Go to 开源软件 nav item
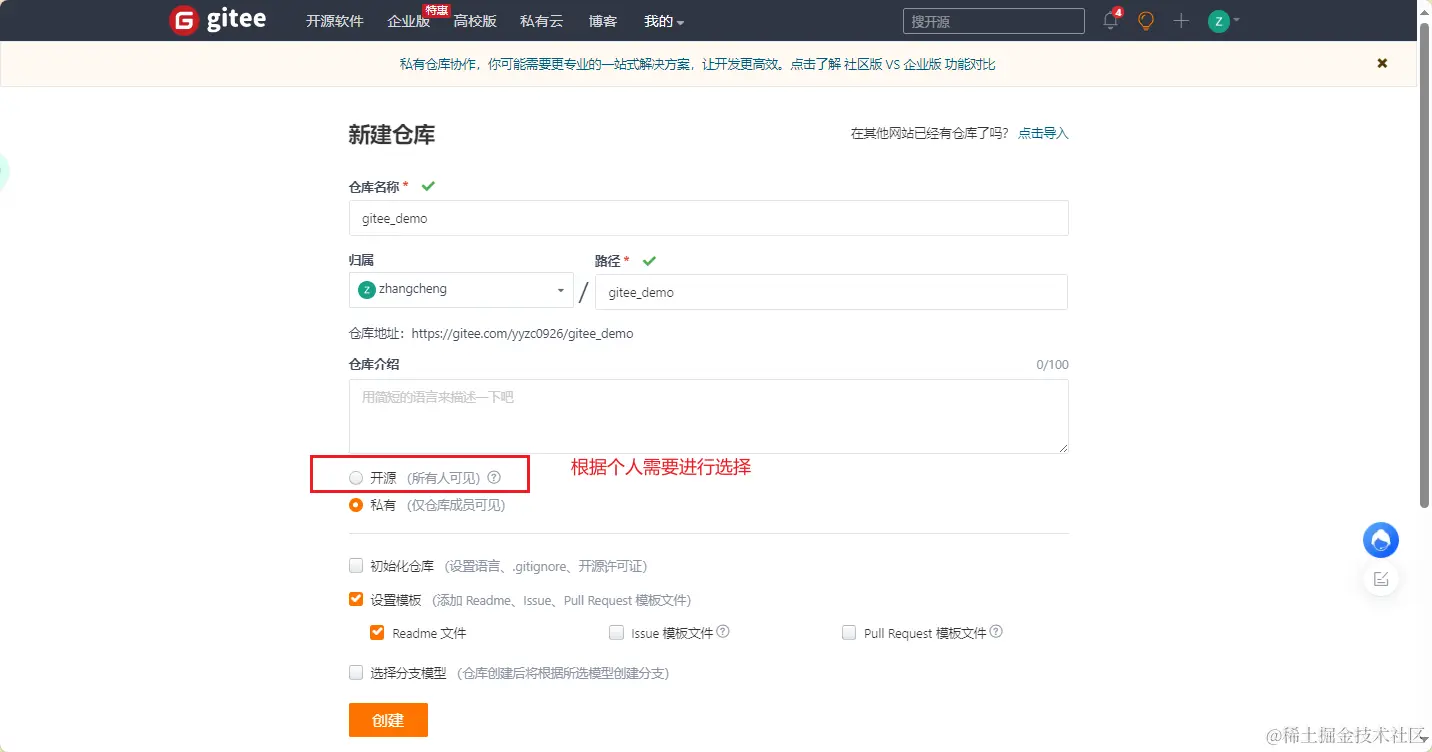This screenshot has width=1432, height=752. point(335,21)
